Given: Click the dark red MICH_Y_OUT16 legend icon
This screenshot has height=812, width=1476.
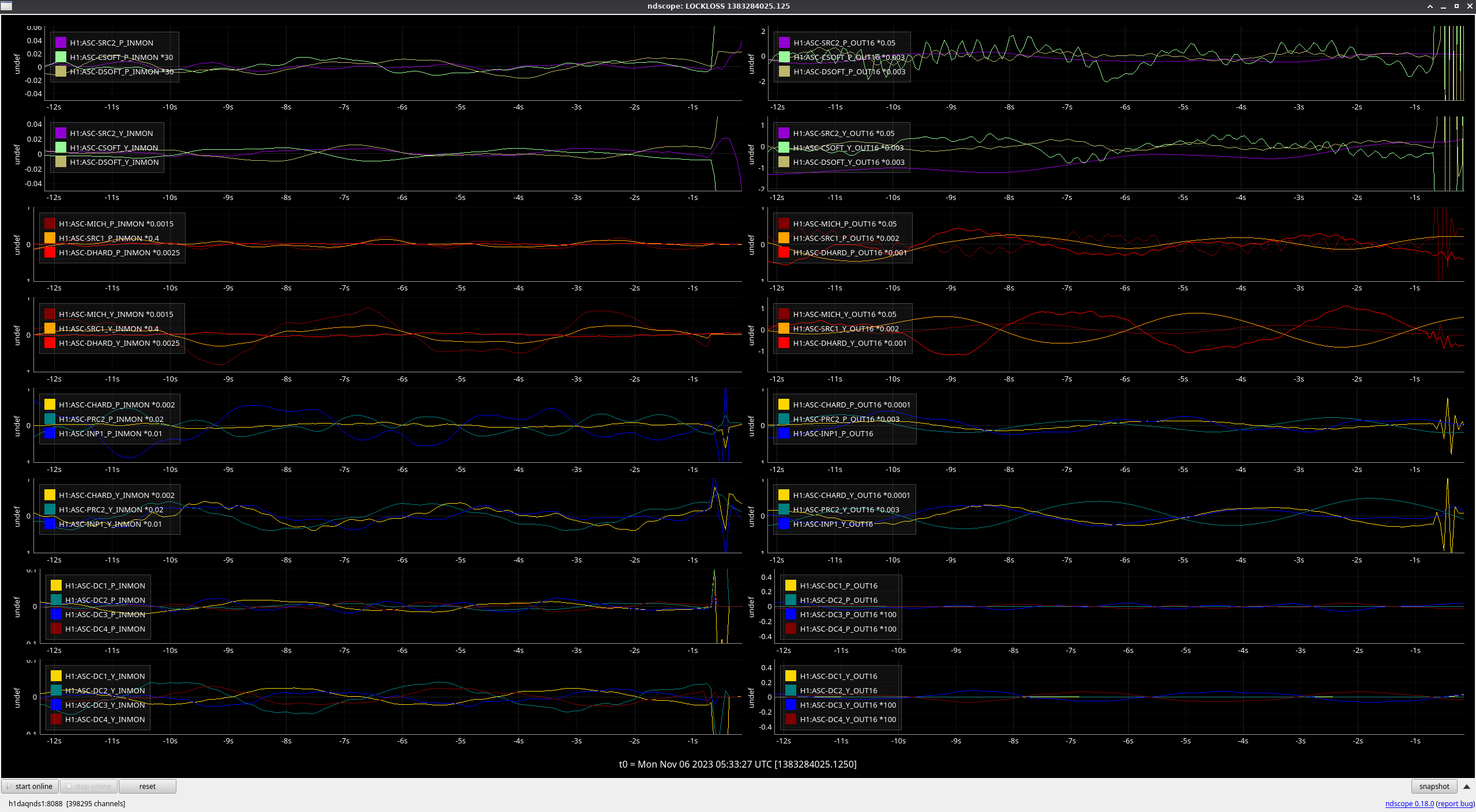Looking at the screenshot, I should [784, 314].
